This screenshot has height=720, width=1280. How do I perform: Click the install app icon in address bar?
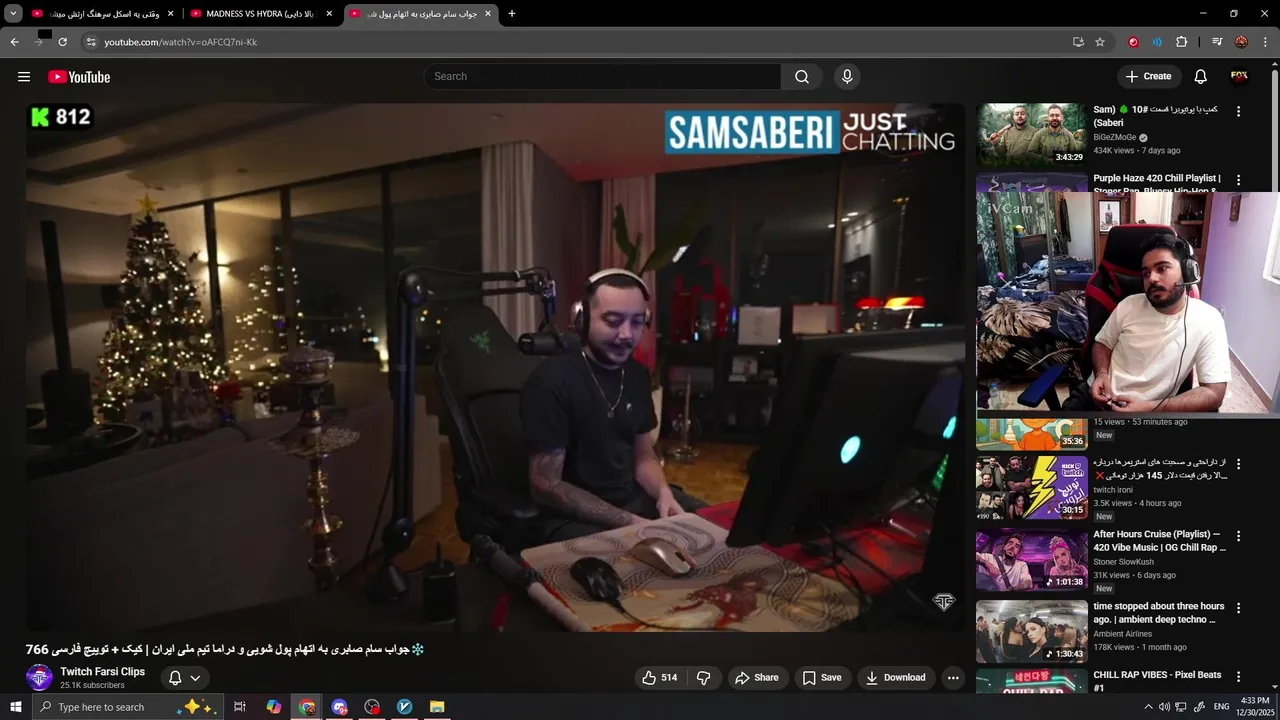pyautogui.click(x=1078, y=42)
